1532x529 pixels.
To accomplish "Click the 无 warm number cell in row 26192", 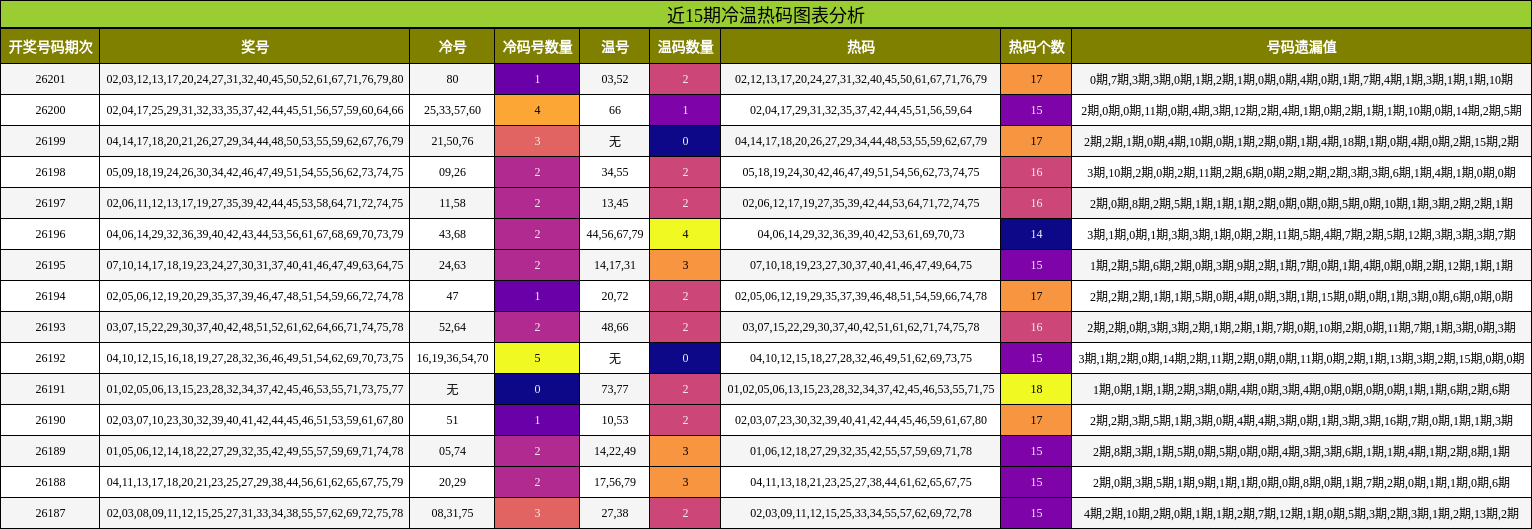I will point(615,358).
